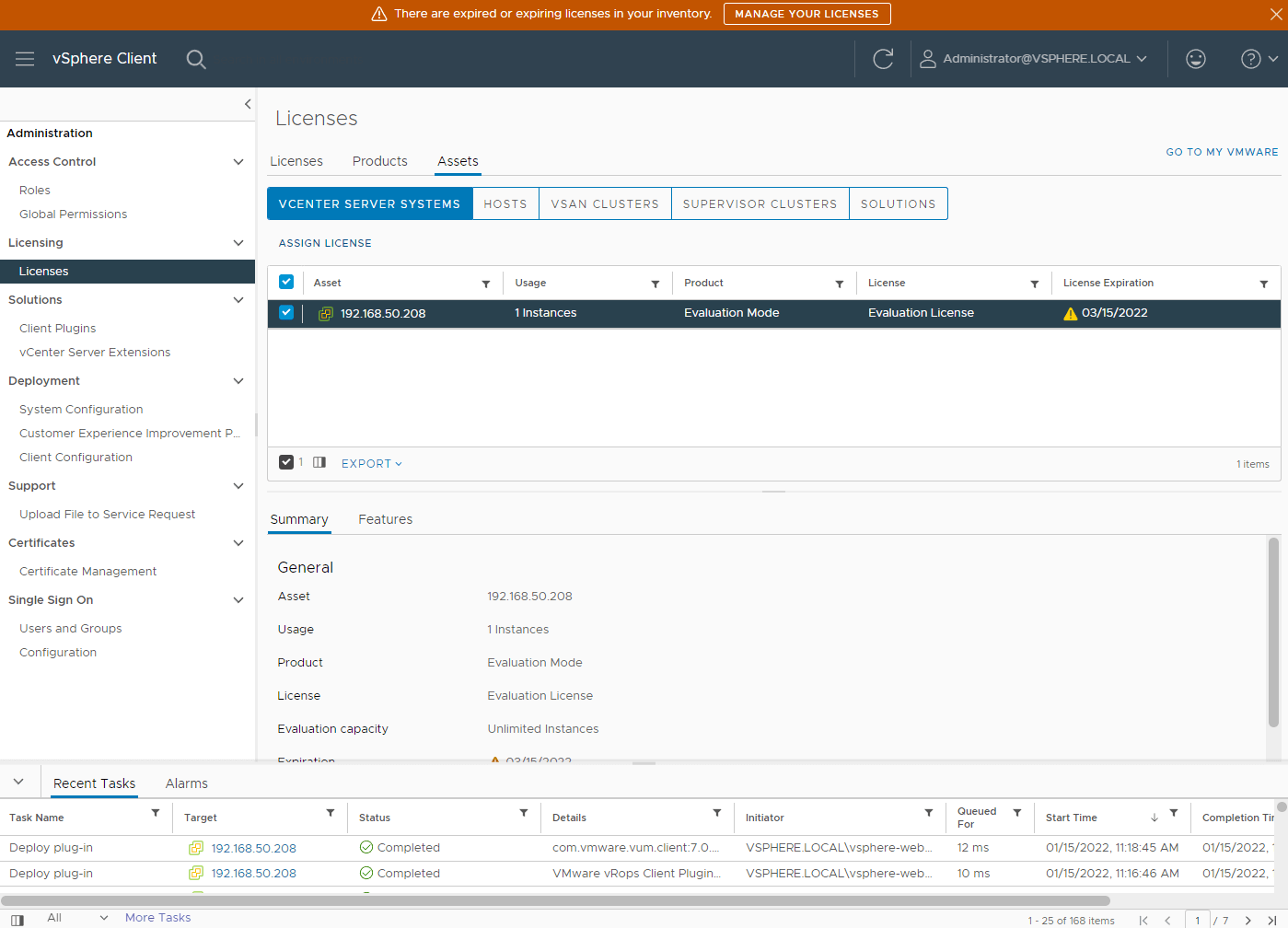Open the hamburger navigation menu
The height and width of the screenshot is (928, 1288).
[25, 59]
